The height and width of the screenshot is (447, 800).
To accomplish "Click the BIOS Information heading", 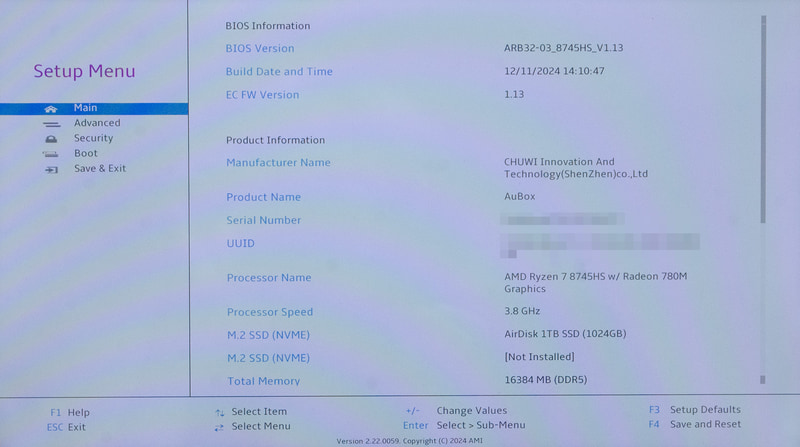I will (x=268, y=26).
